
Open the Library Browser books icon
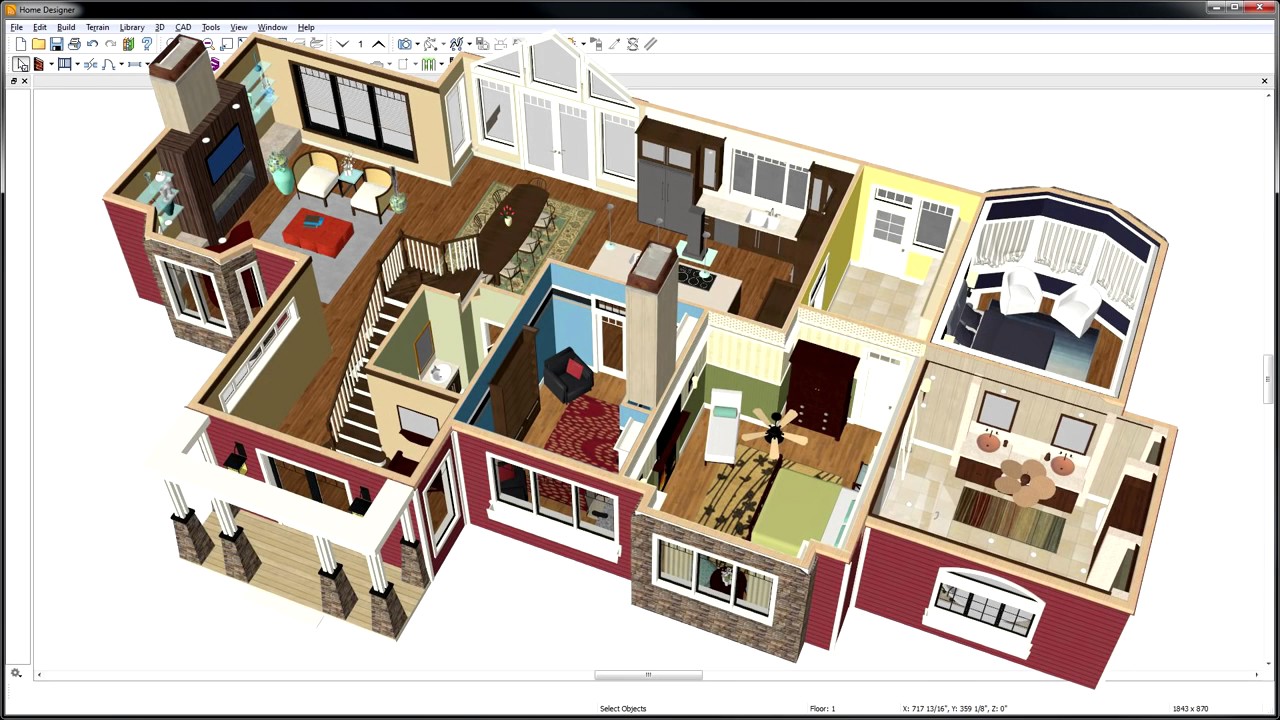[128, 44]
